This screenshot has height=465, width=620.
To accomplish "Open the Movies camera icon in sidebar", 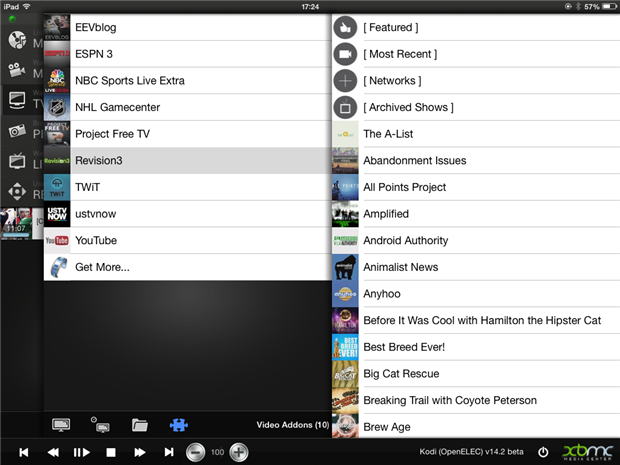I will (x=17, y=70).
